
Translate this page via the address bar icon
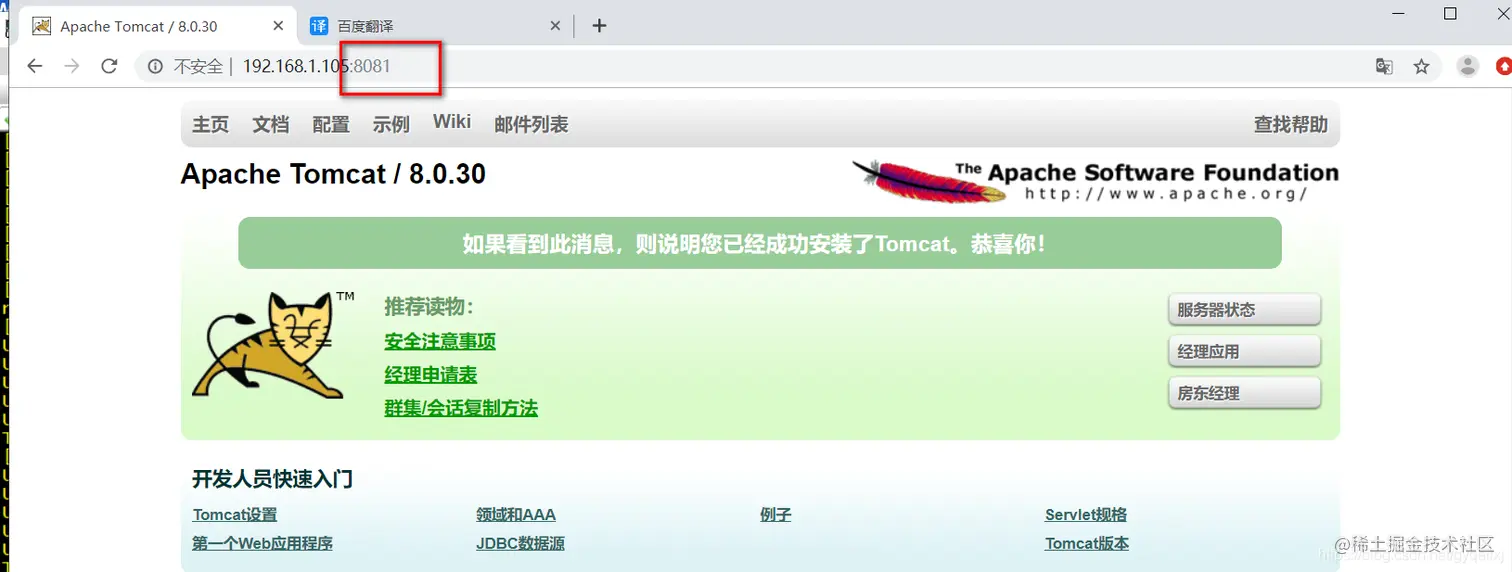point(1384,66)
